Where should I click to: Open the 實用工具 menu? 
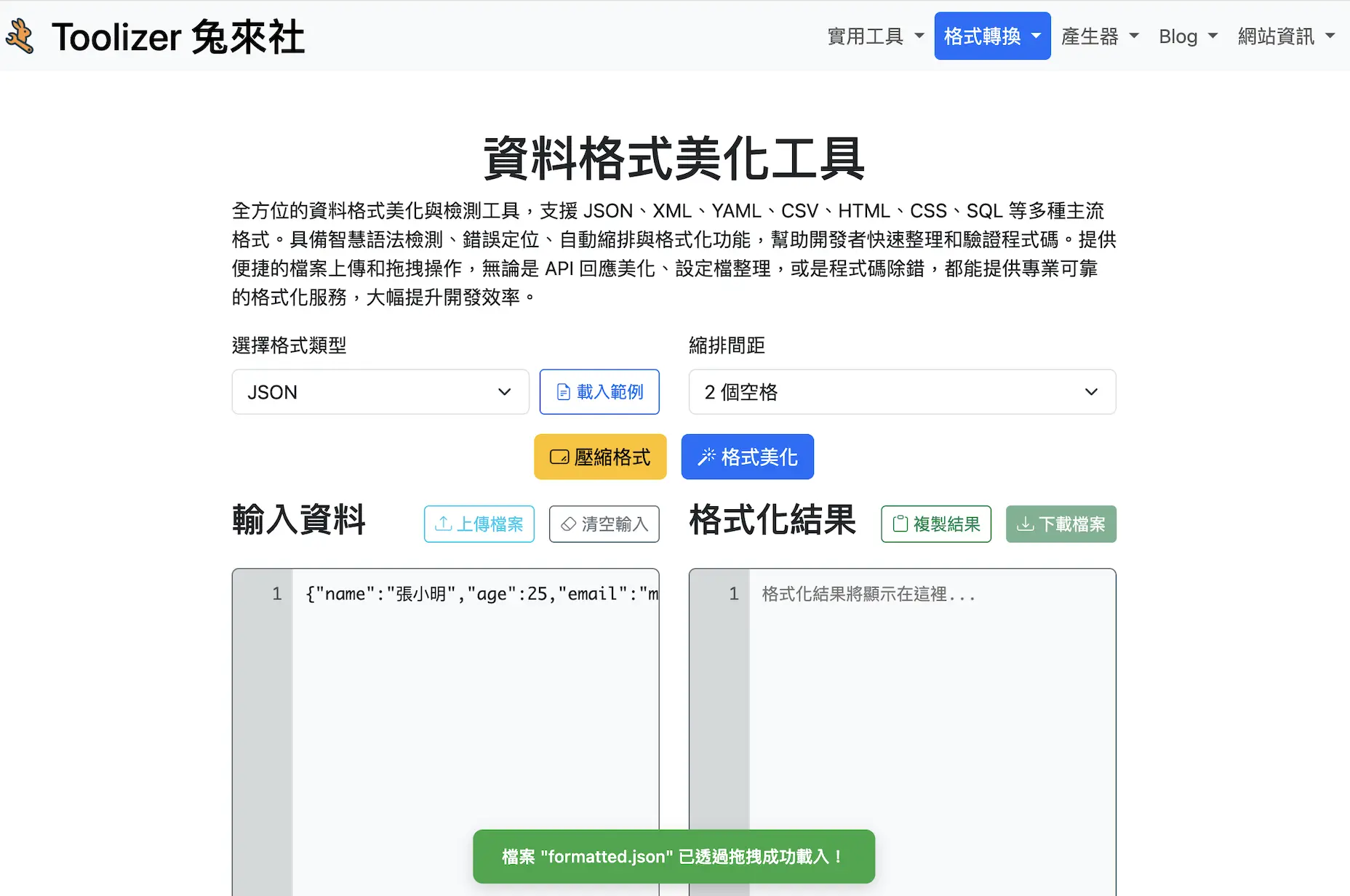click(875, 36)
